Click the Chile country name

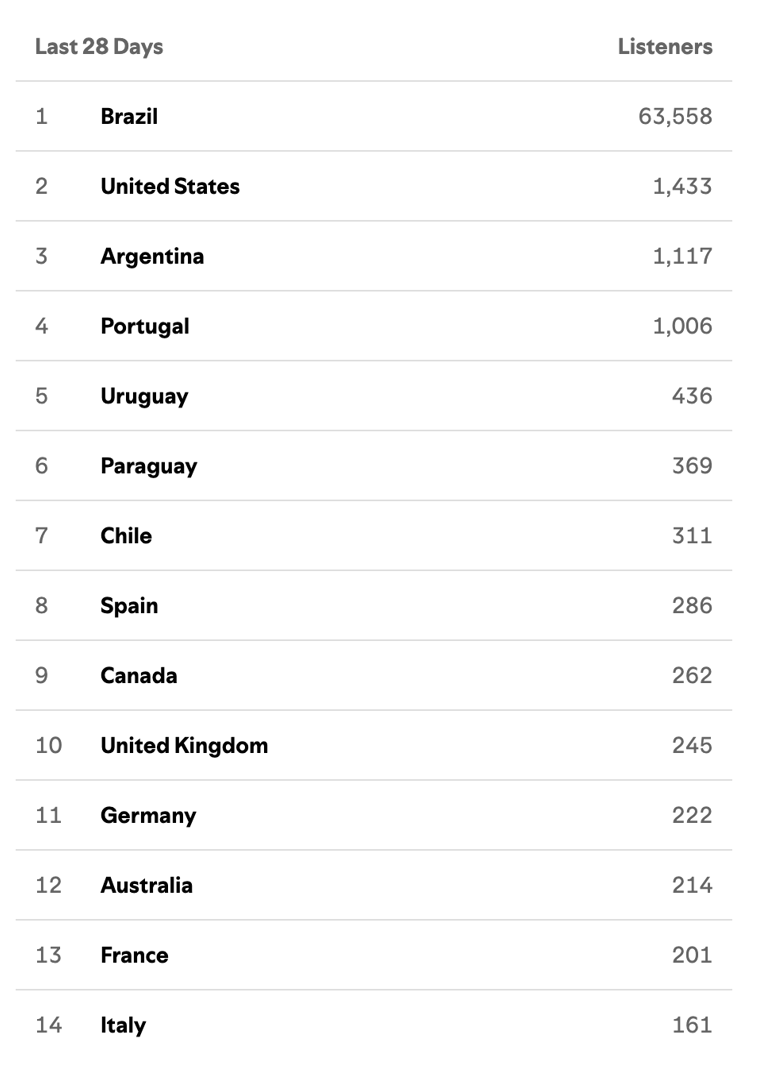click(126, 536)
